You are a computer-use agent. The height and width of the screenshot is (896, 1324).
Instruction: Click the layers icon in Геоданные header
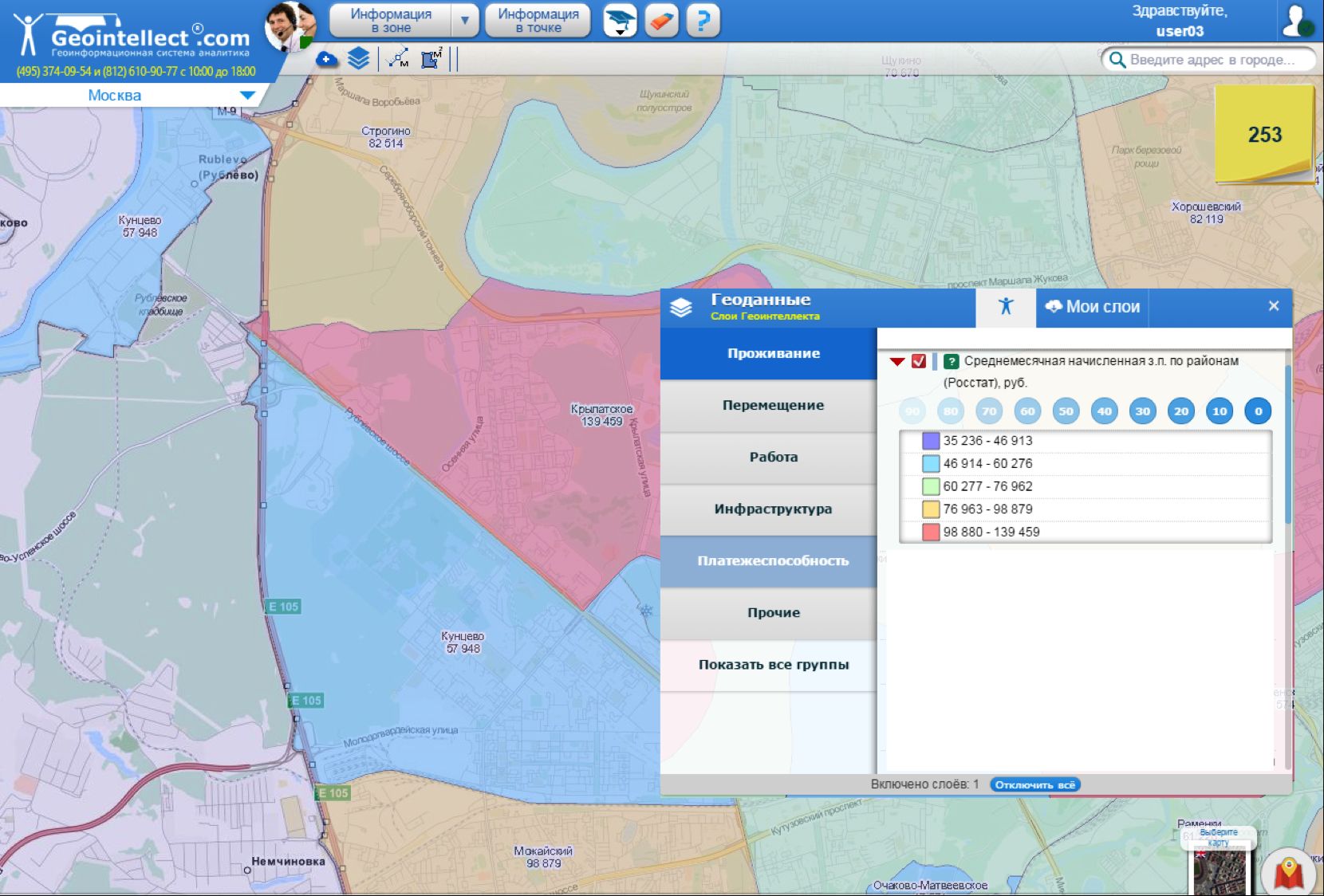click(x=681, y=308)
